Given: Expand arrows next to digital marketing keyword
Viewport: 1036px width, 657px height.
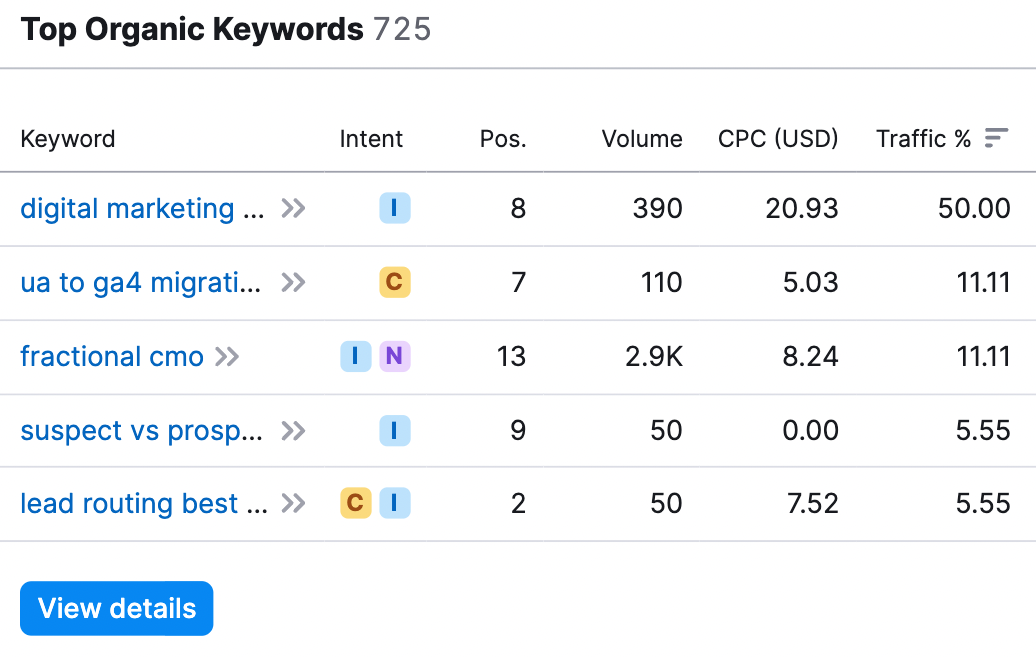Looking at the screenshot, I should click(293, 208).
